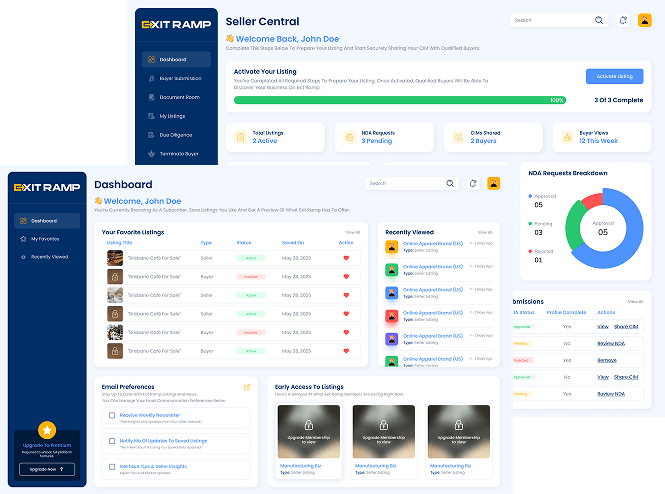
Task: Click the heart icon on first favorite listing
Action: pos(347,257)
